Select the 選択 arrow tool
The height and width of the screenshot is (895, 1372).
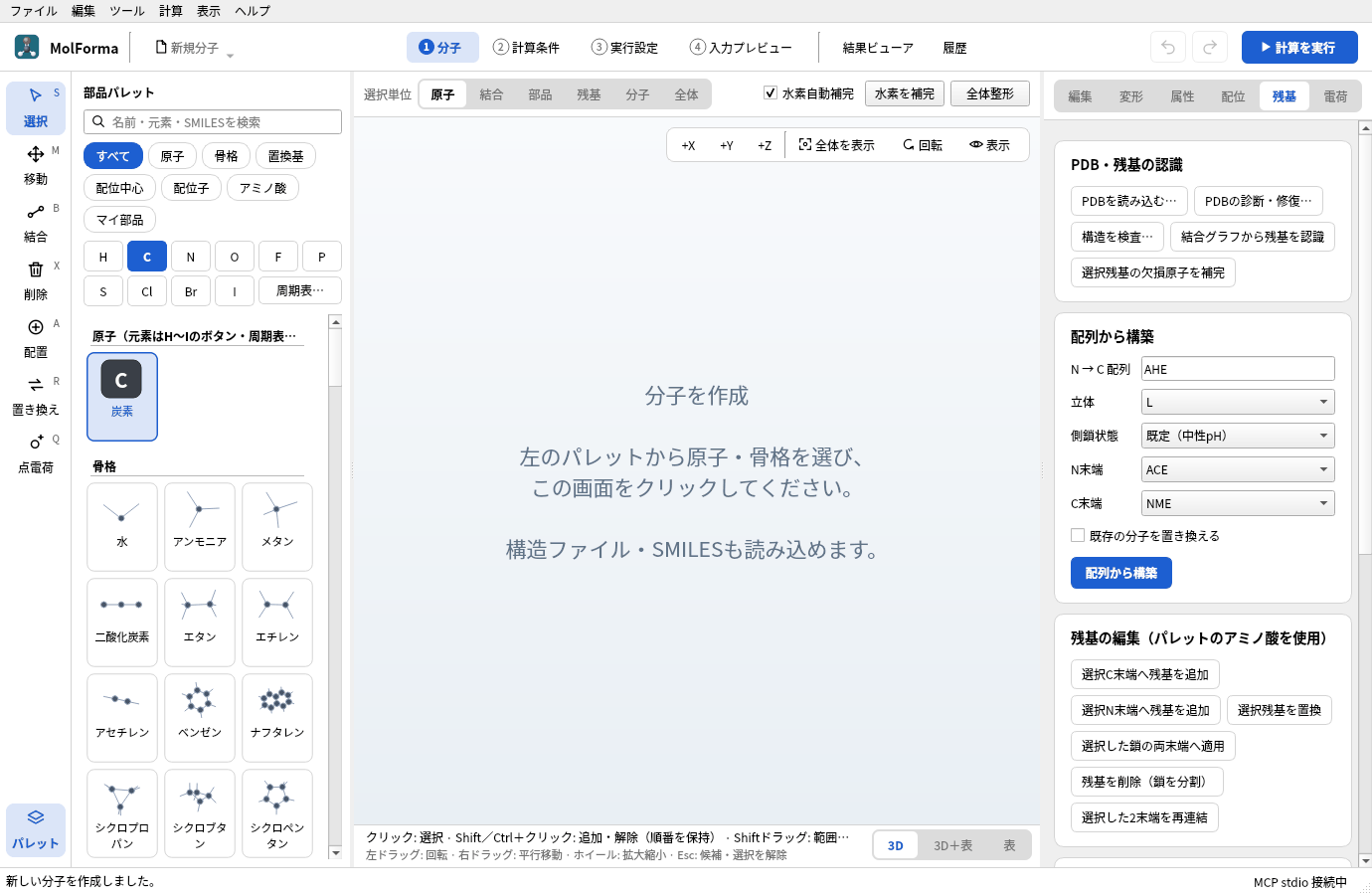[36, 107]
